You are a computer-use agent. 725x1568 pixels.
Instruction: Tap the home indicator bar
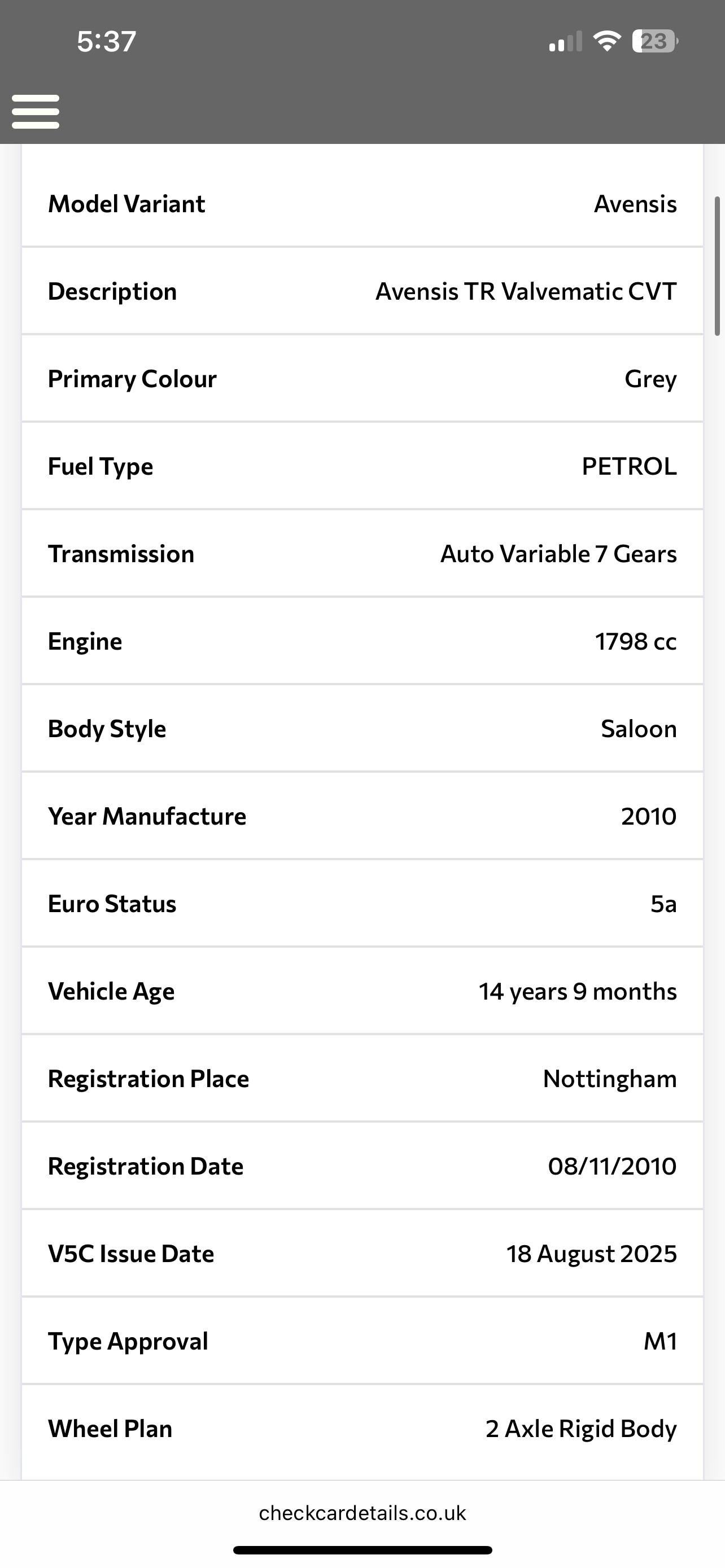pyautogui.click(x=362, y=1550)
